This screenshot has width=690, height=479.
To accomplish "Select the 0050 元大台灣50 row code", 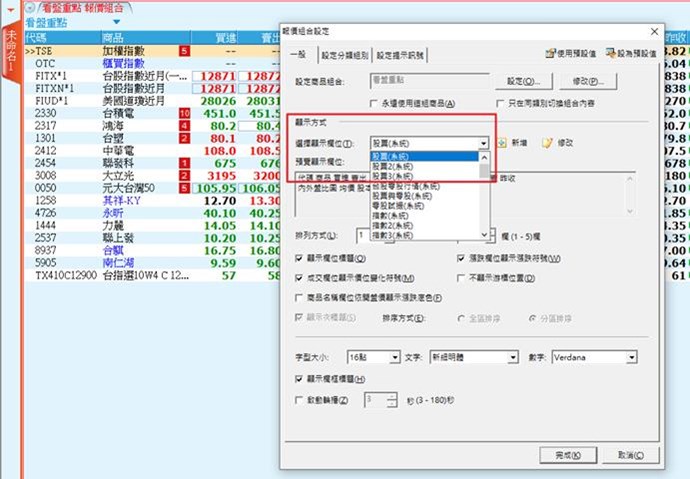I will tap(46, 188).
